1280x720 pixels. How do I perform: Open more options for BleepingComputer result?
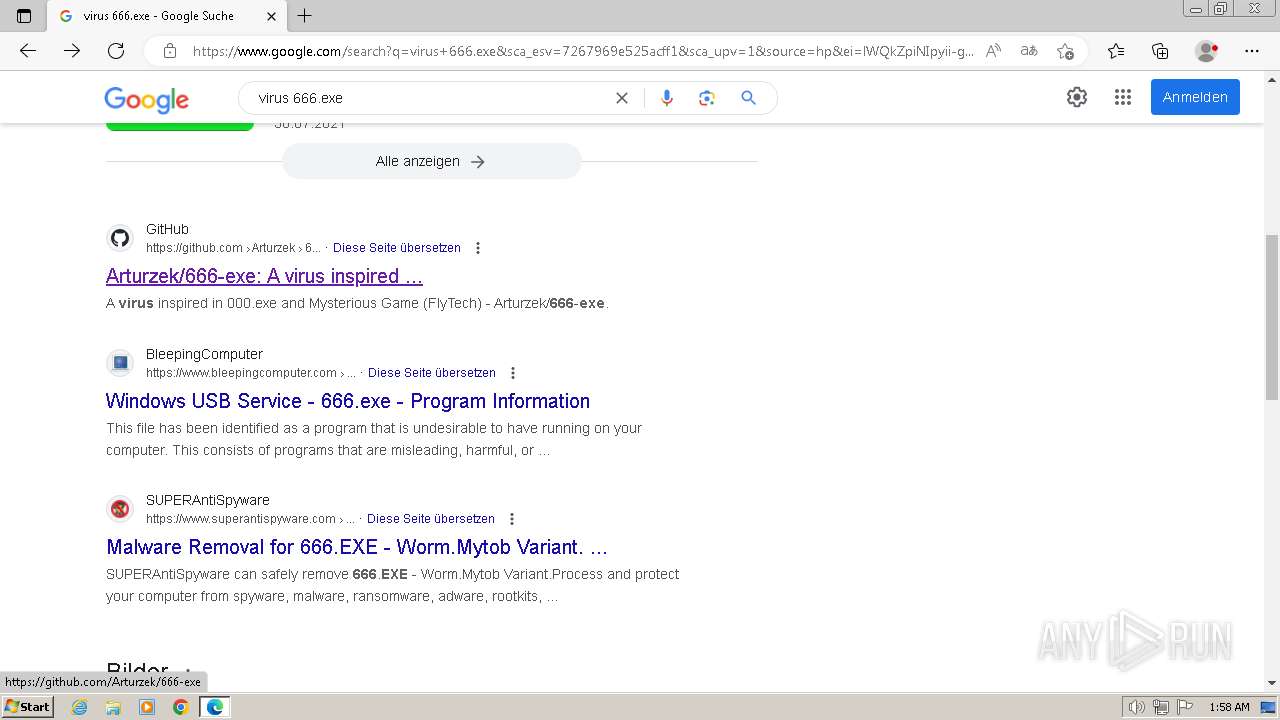coord(513,373)
